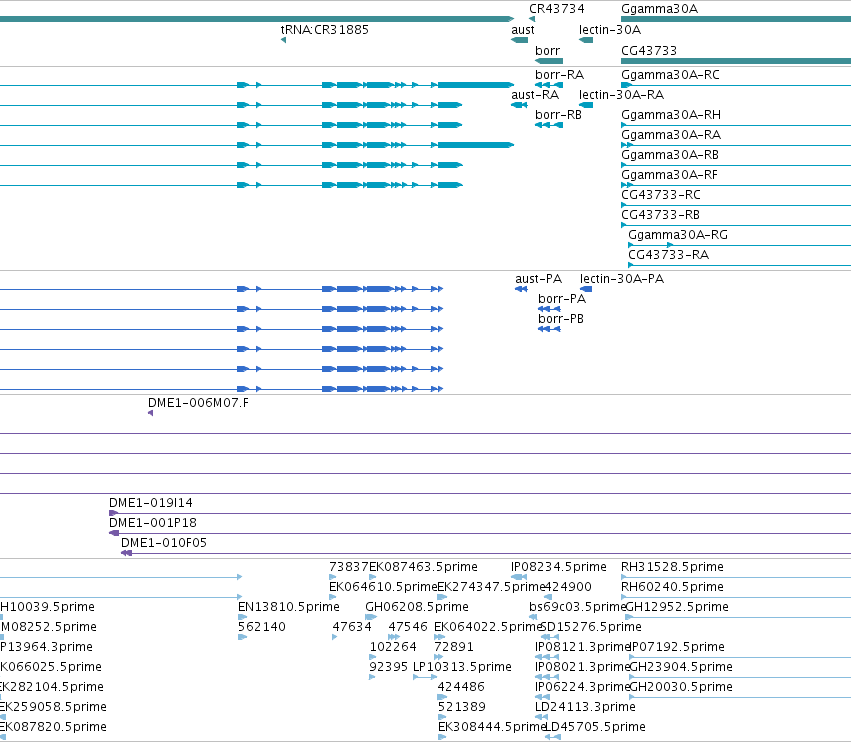Viewport: 851px width, 742px height.
Task: Select the GH06208.5prime EST bar glyph
Action: (371, 617)
